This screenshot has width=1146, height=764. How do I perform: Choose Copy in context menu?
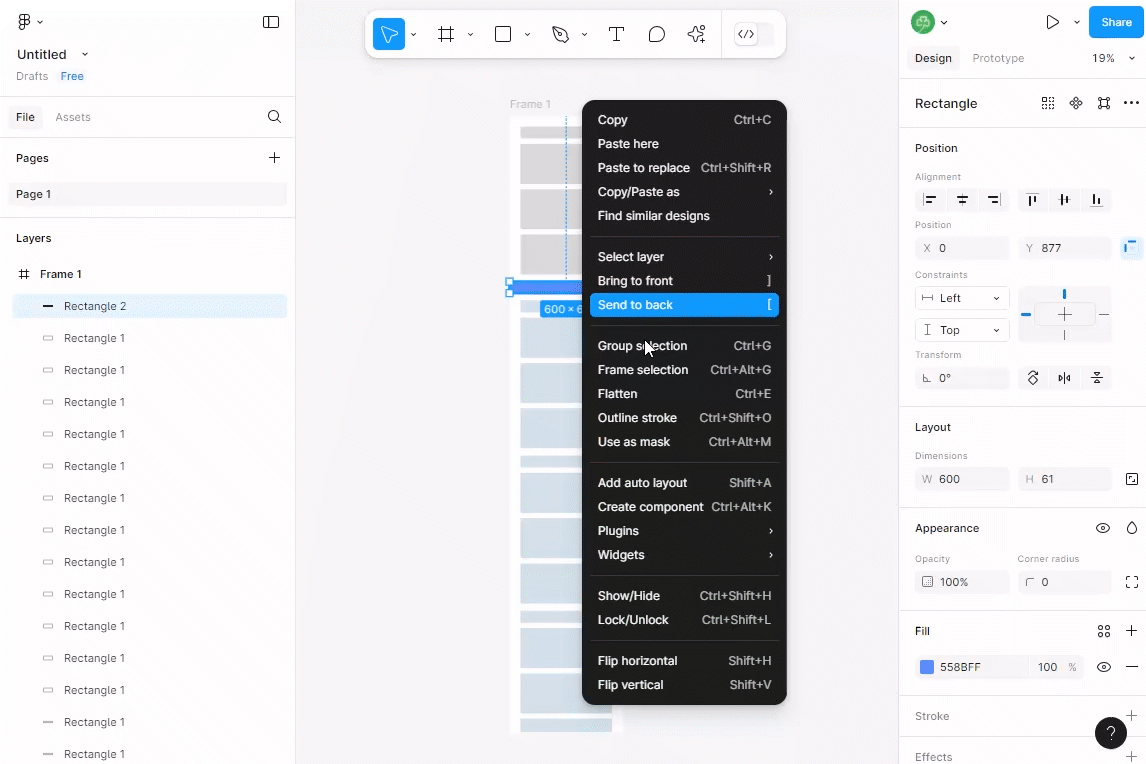point(684,120)
